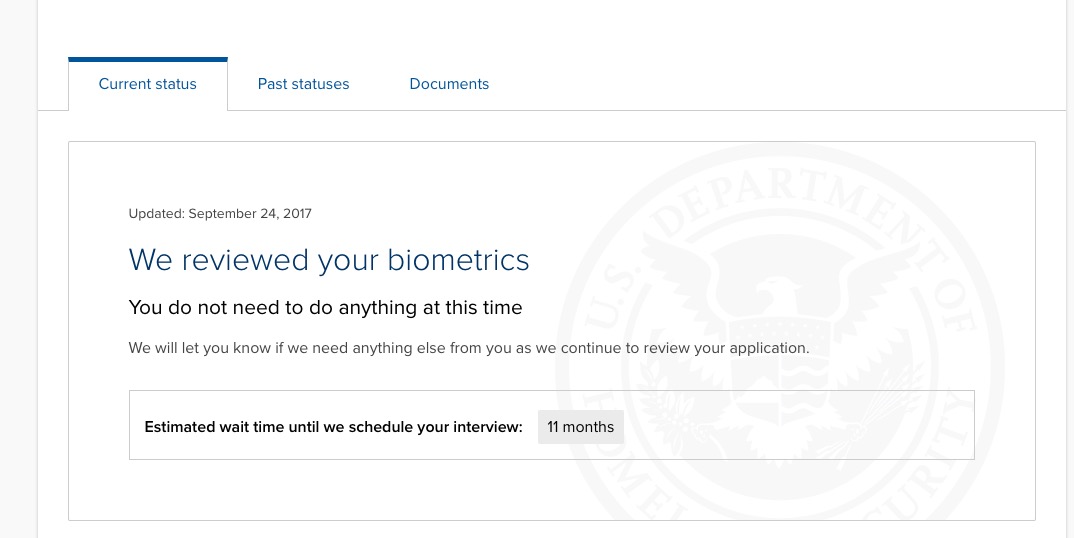Select the Current status tab
This screenshot has height=538, width=1074.
tap(147, 84)
